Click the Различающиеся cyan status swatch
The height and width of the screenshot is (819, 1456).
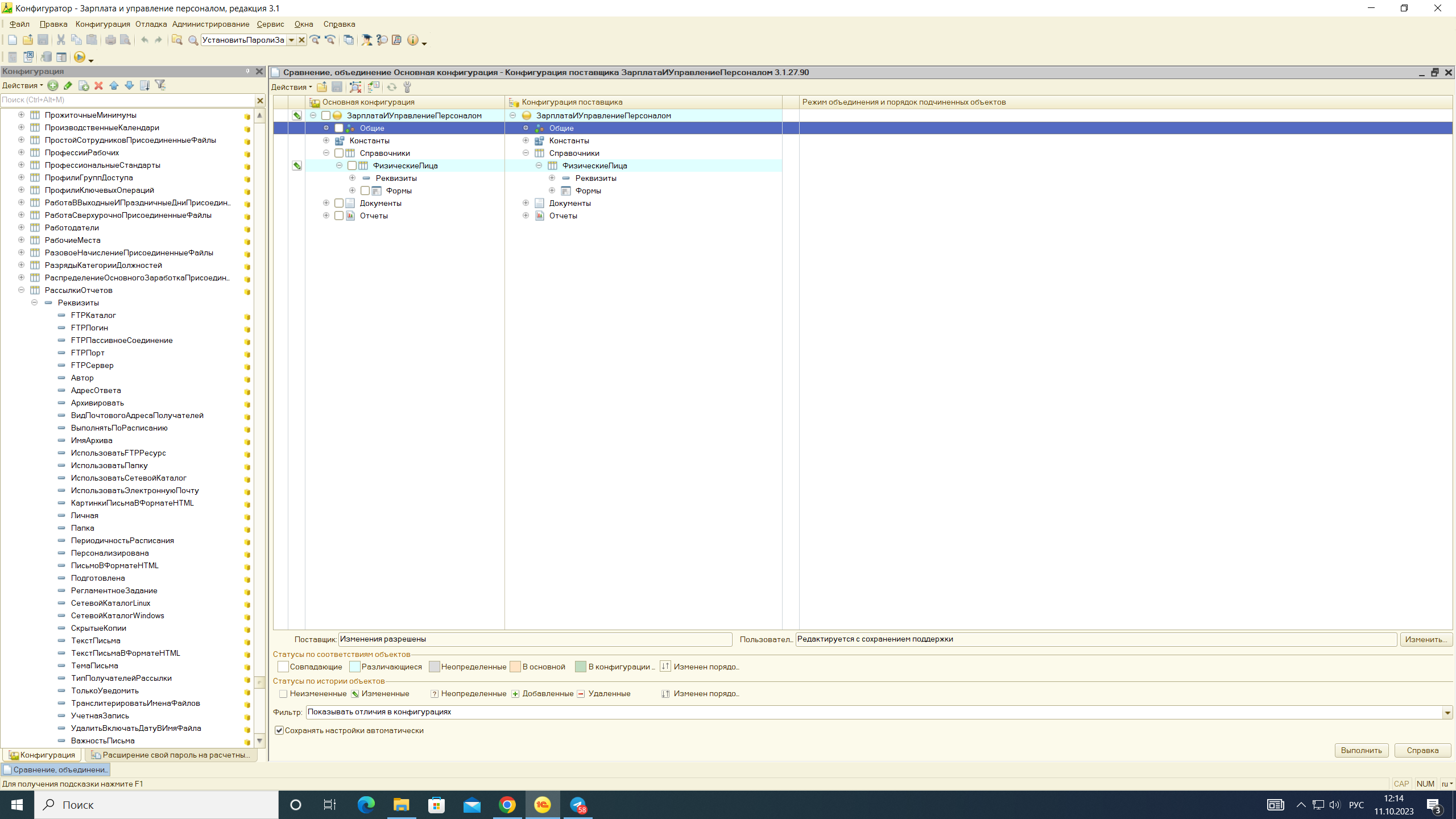[x=355, y=667]
